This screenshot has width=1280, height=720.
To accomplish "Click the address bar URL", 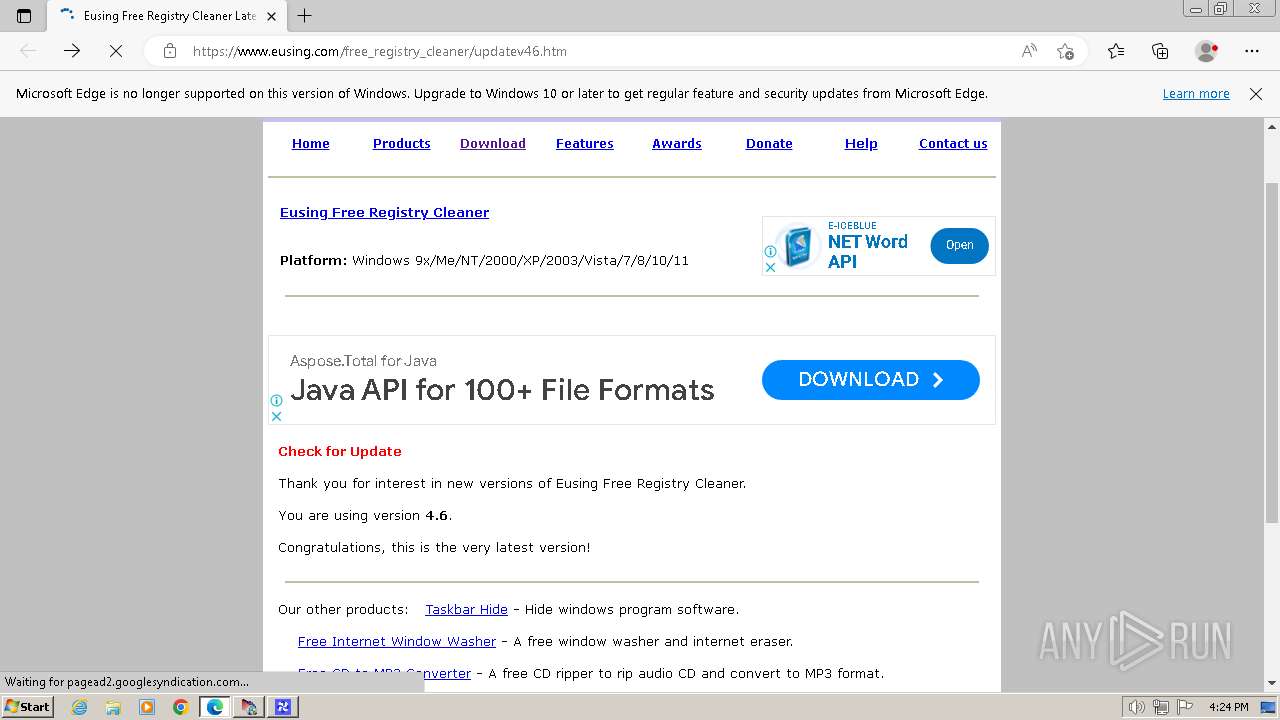I will (x=379, y=51).
